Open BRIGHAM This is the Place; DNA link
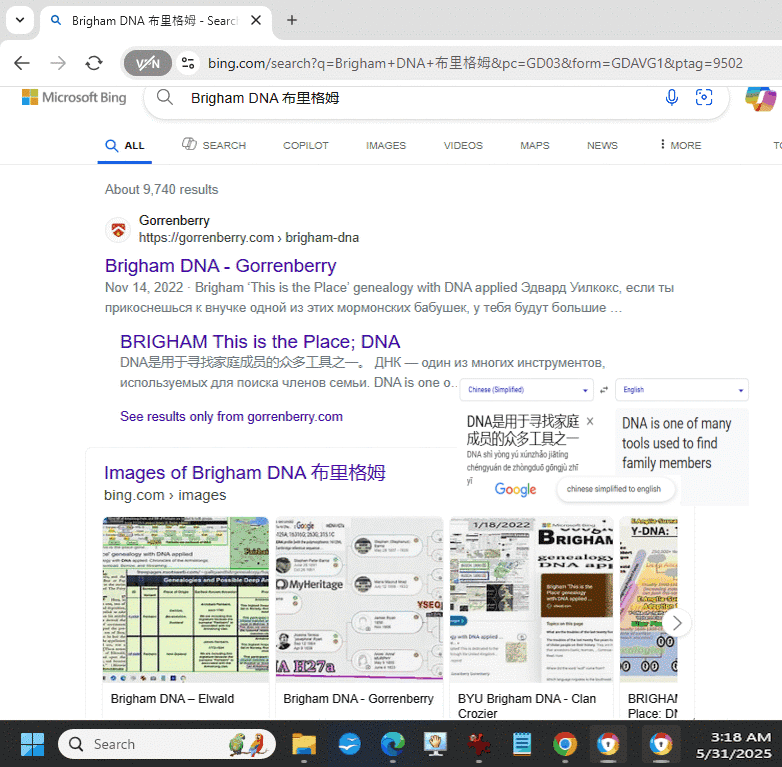782x767 pixels. (x=260, y=342)
